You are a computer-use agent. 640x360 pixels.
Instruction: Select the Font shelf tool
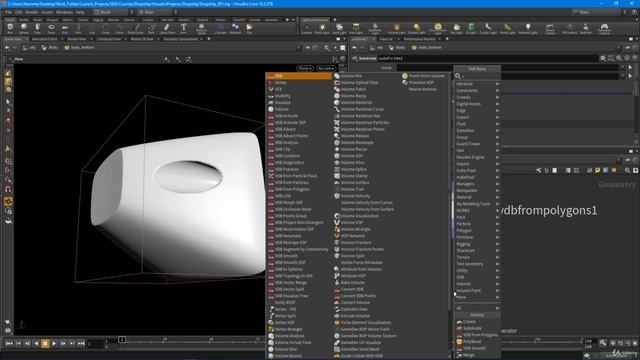pyautogui.click(x=183, y=29)
